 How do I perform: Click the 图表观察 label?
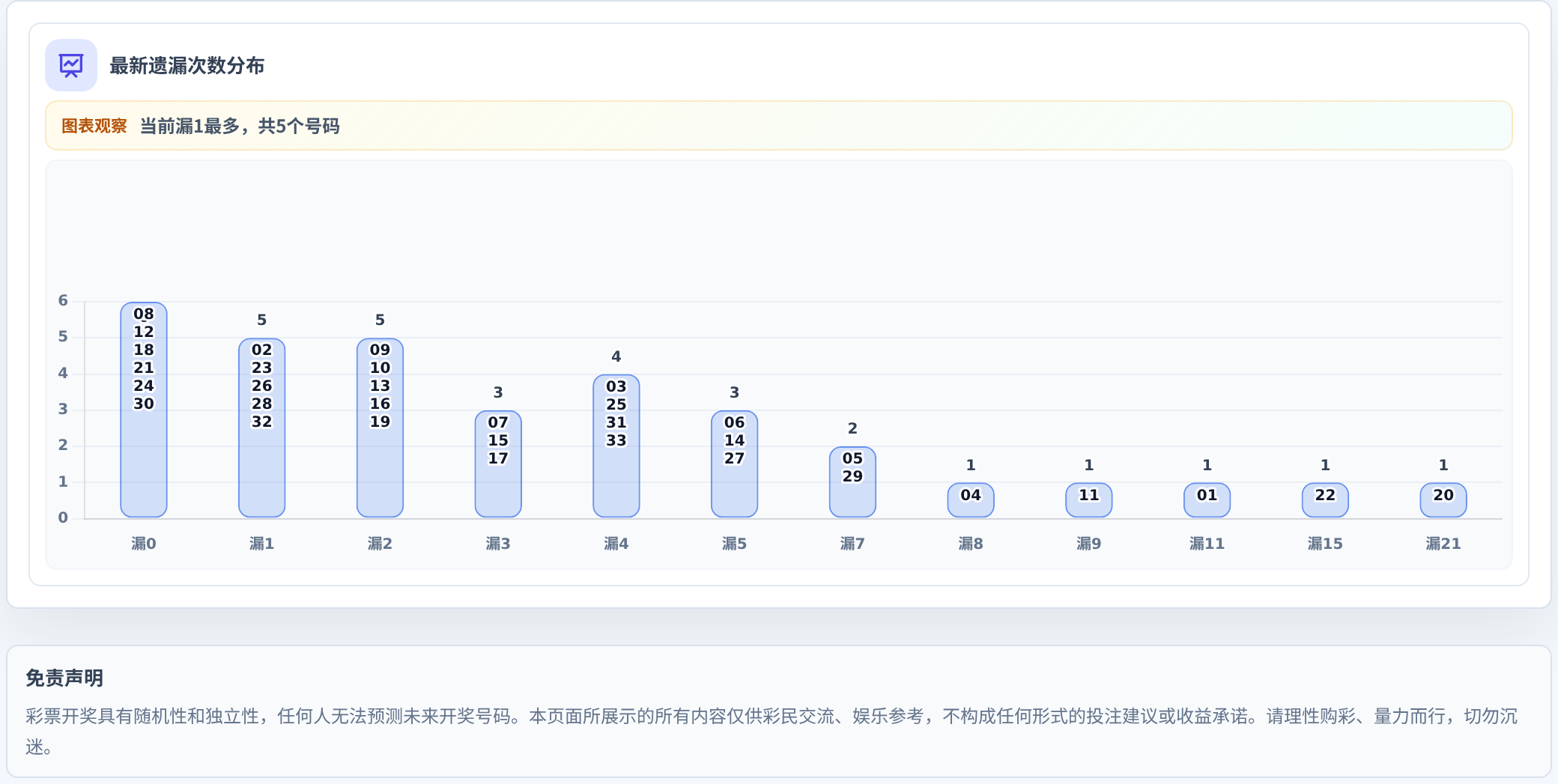click(x=94, y=126)
